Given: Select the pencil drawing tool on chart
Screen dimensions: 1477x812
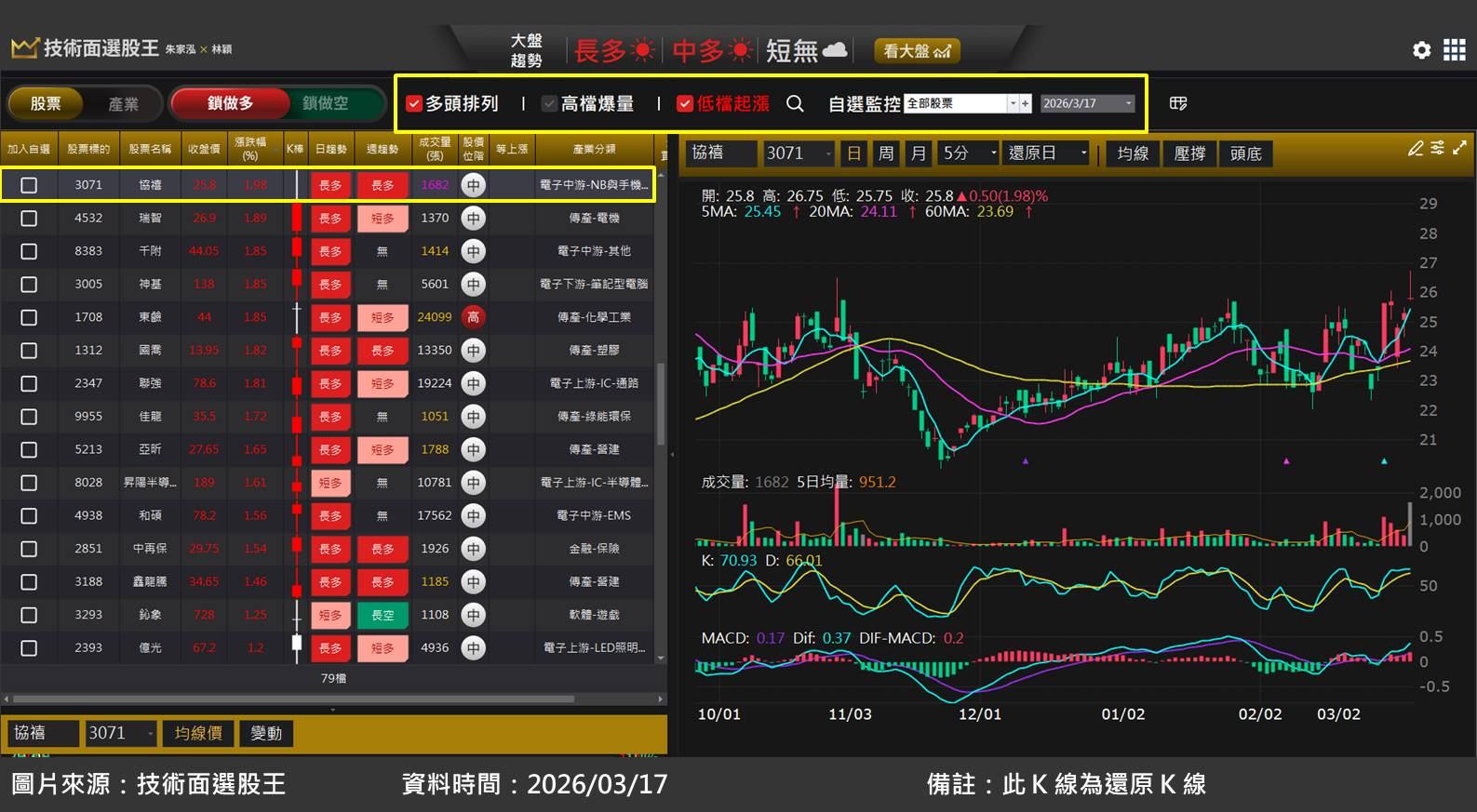Looking at the screenshot, I should 1416,148.
